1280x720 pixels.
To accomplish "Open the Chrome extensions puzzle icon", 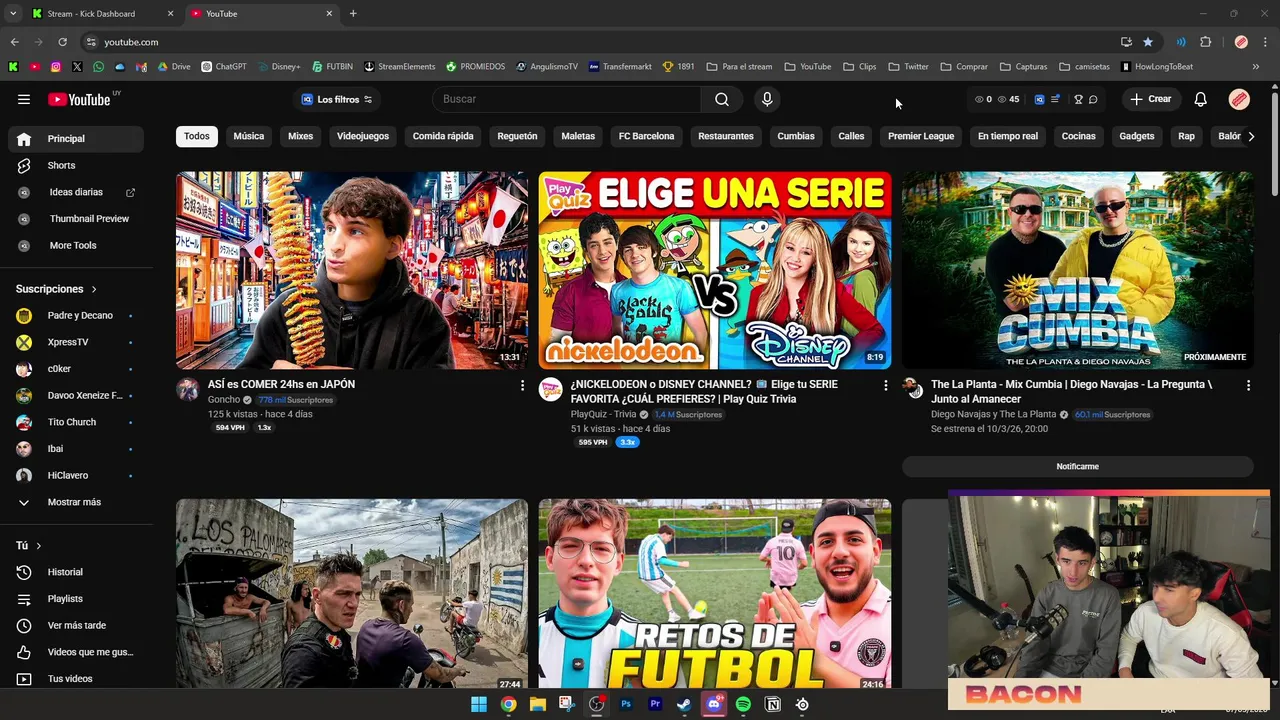I will tap(1205, 42).
